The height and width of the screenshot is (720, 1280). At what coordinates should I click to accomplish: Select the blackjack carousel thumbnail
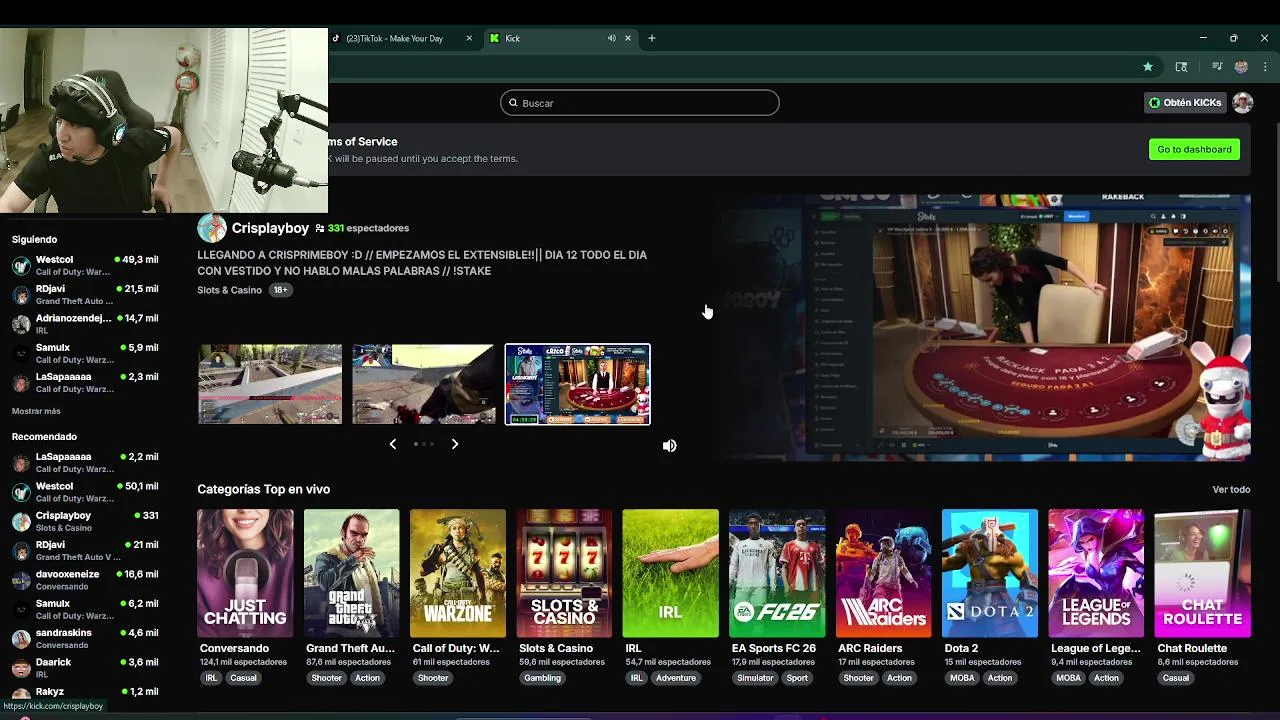coord(577,384)
